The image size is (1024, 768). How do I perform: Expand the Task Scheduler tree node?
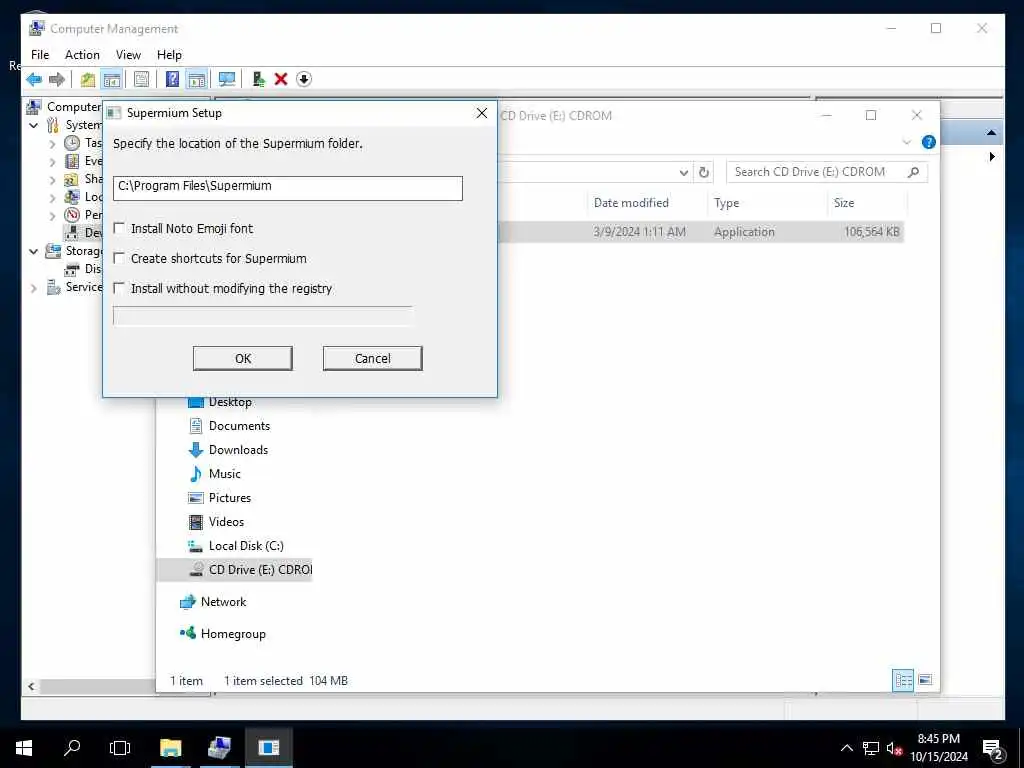tap(52, 144)
